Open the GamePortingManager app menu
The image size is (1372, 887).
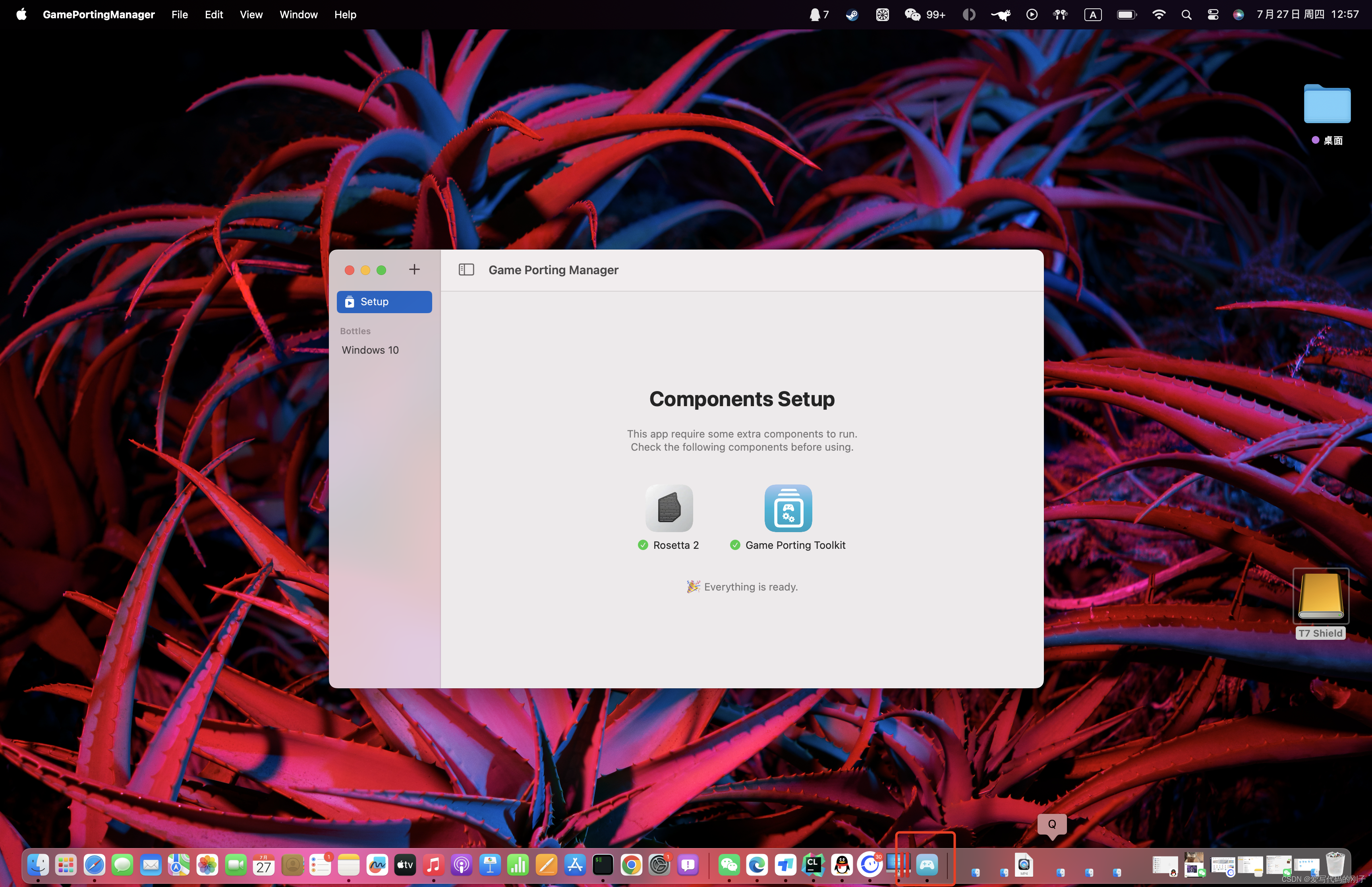click(x=99, y=14)
